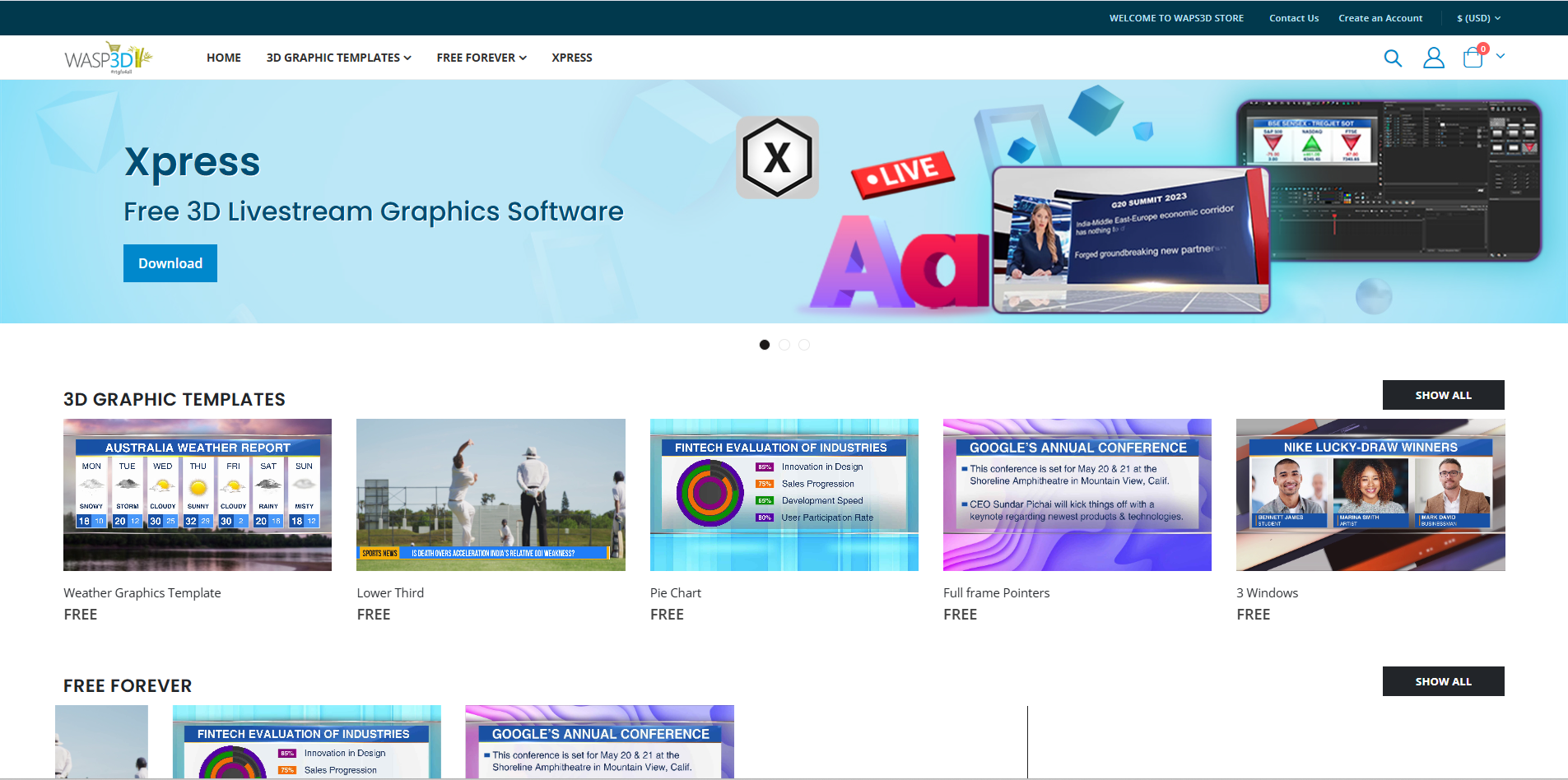Select the first carousel dot

pyautogui.click(x=765, y=345)
